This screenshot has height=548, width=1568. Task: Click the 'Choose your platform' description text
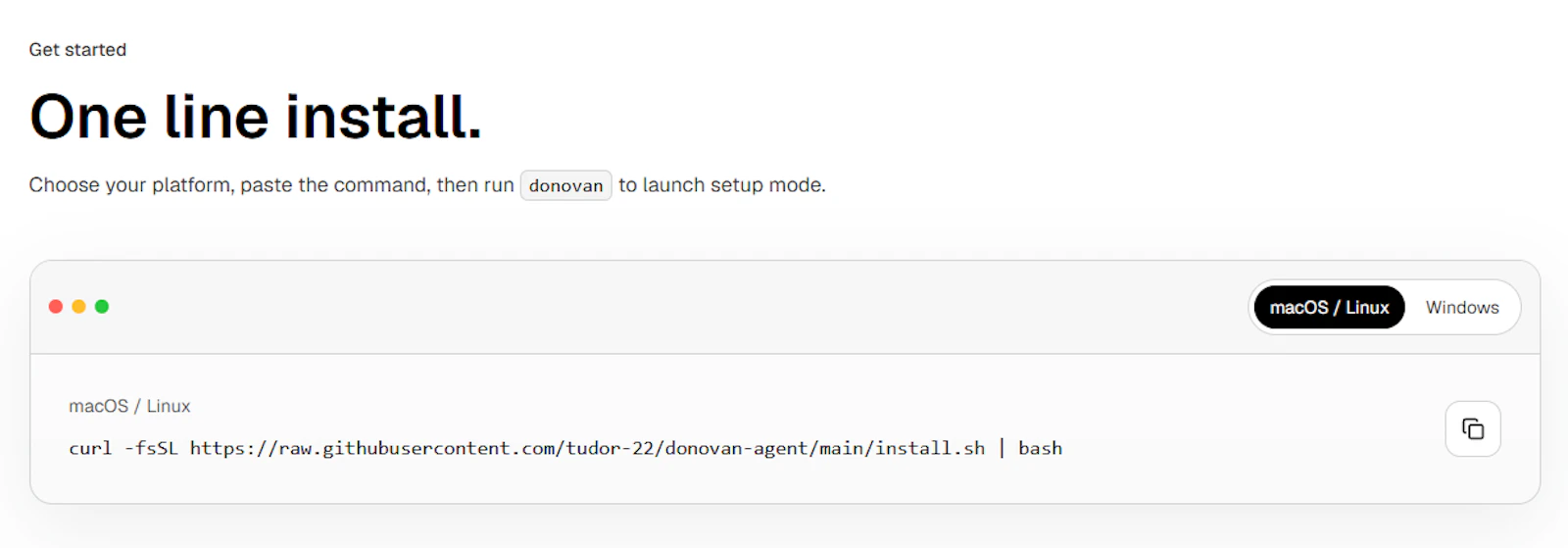[271, 185]
